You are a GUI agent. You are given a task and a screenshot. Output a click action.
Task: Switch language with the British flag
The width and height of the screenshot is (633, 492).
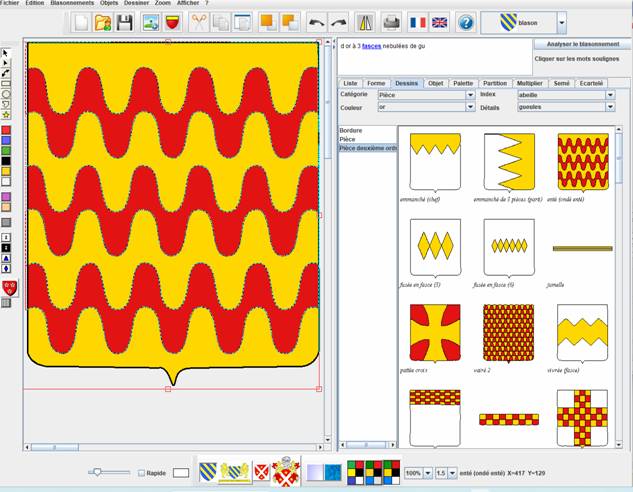440,21
